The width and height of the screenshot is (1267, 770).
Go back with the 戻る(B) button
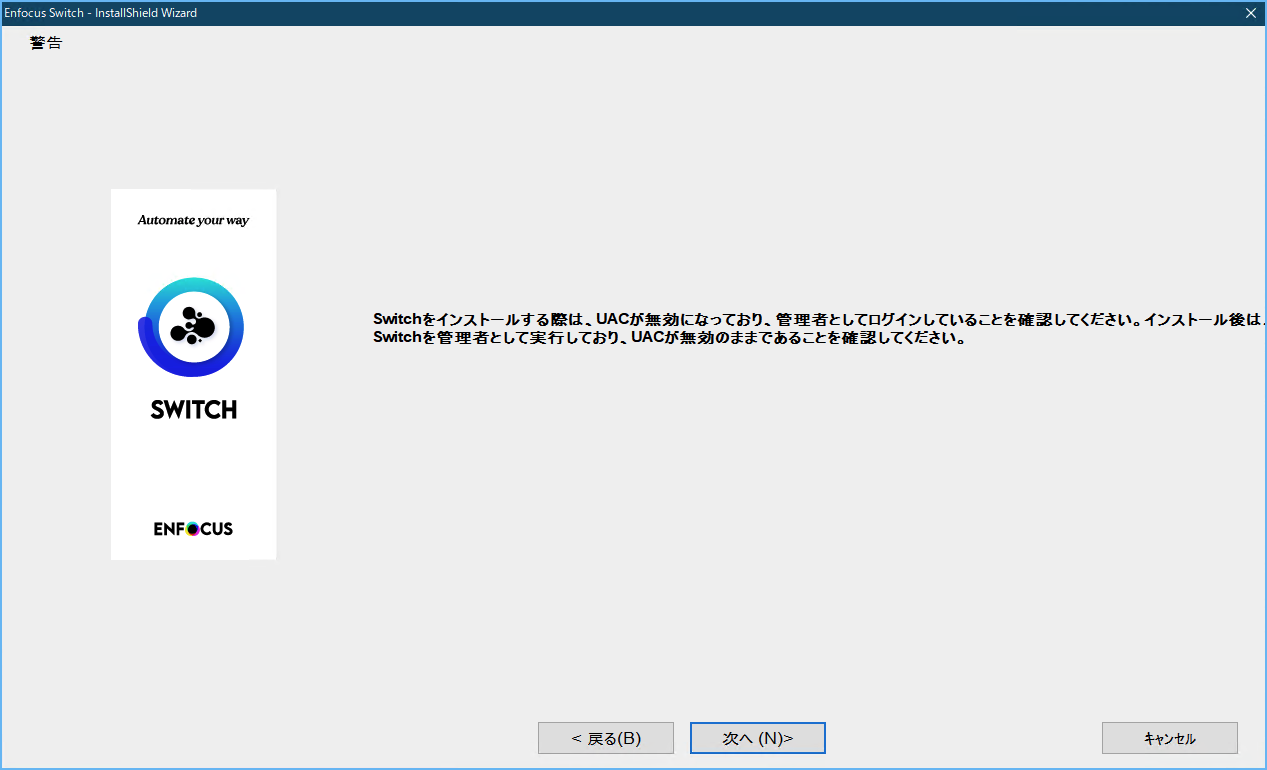tap(606, 738)
